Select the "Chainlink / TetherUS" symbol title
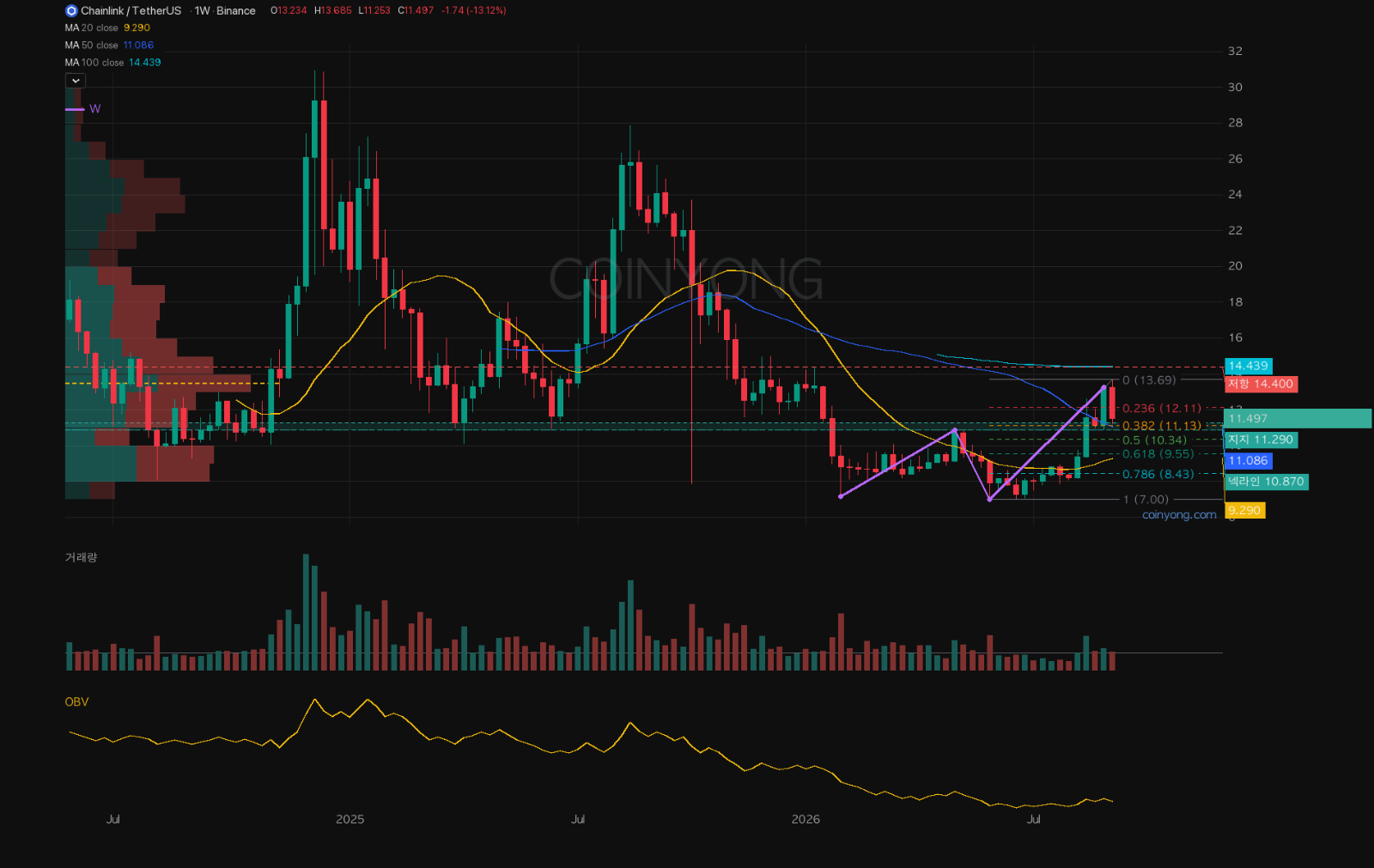The width and height of the screenshot is (1374, 868). click(x=131, y=11)
